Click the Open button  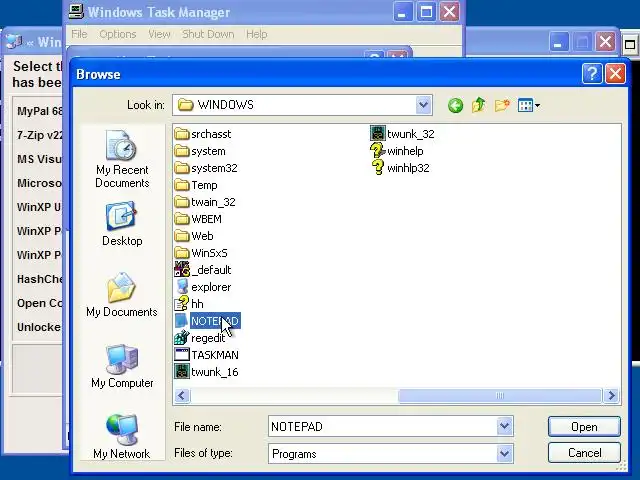pos(584,427)
